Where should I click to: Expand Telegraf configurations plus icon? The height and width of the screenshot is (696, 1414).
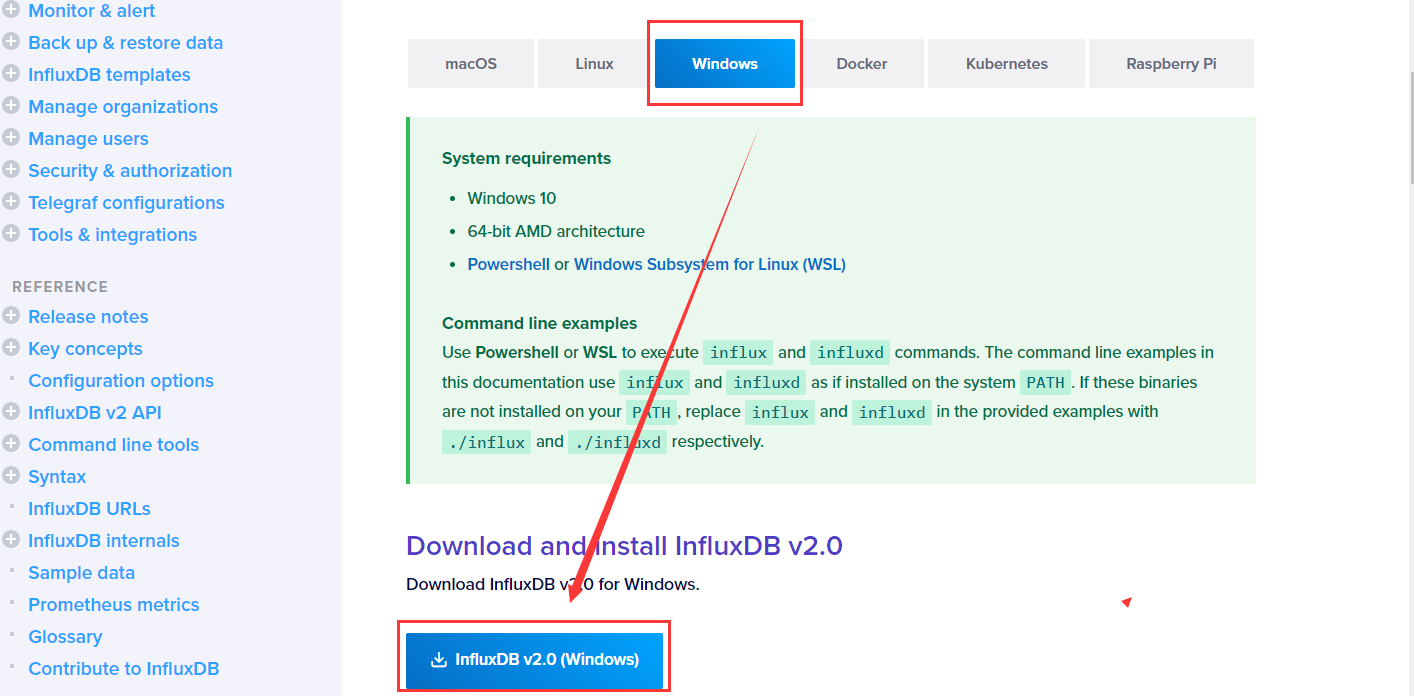click(x=11, y=202)
